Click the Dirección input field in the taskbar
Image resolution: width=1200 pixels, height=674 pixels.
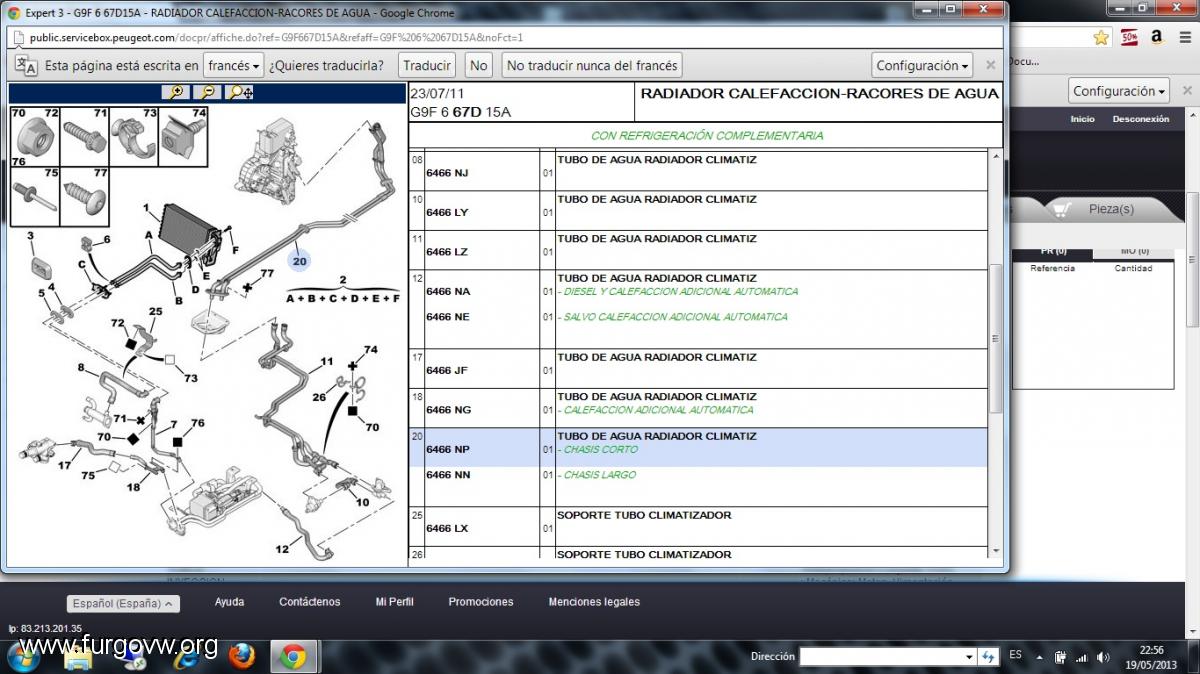click(880, 657)
